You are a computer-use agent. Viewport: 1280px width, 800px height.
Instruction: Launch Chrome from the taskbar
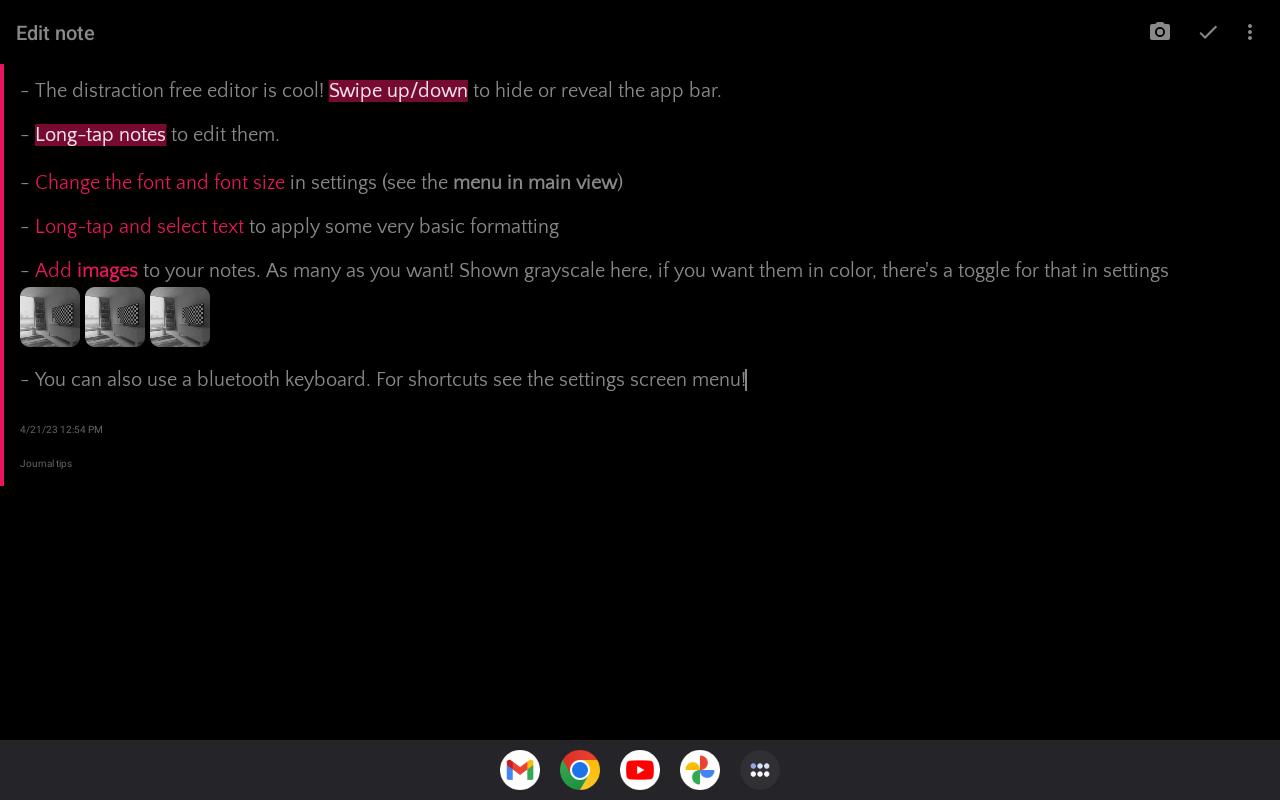pos(580,770)
